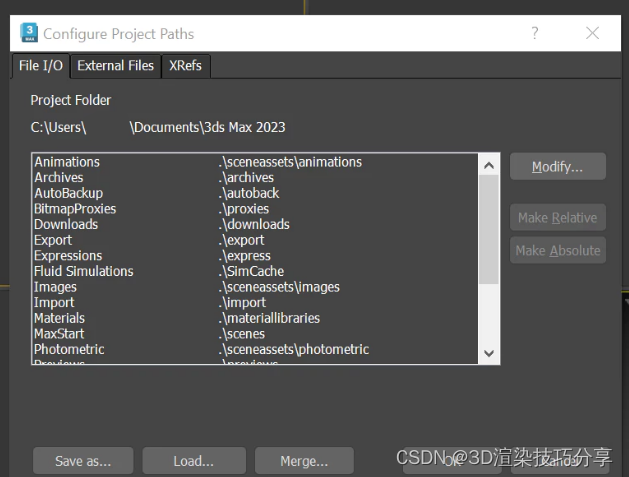
Task: Click the project folder path text
Action: 158,128
